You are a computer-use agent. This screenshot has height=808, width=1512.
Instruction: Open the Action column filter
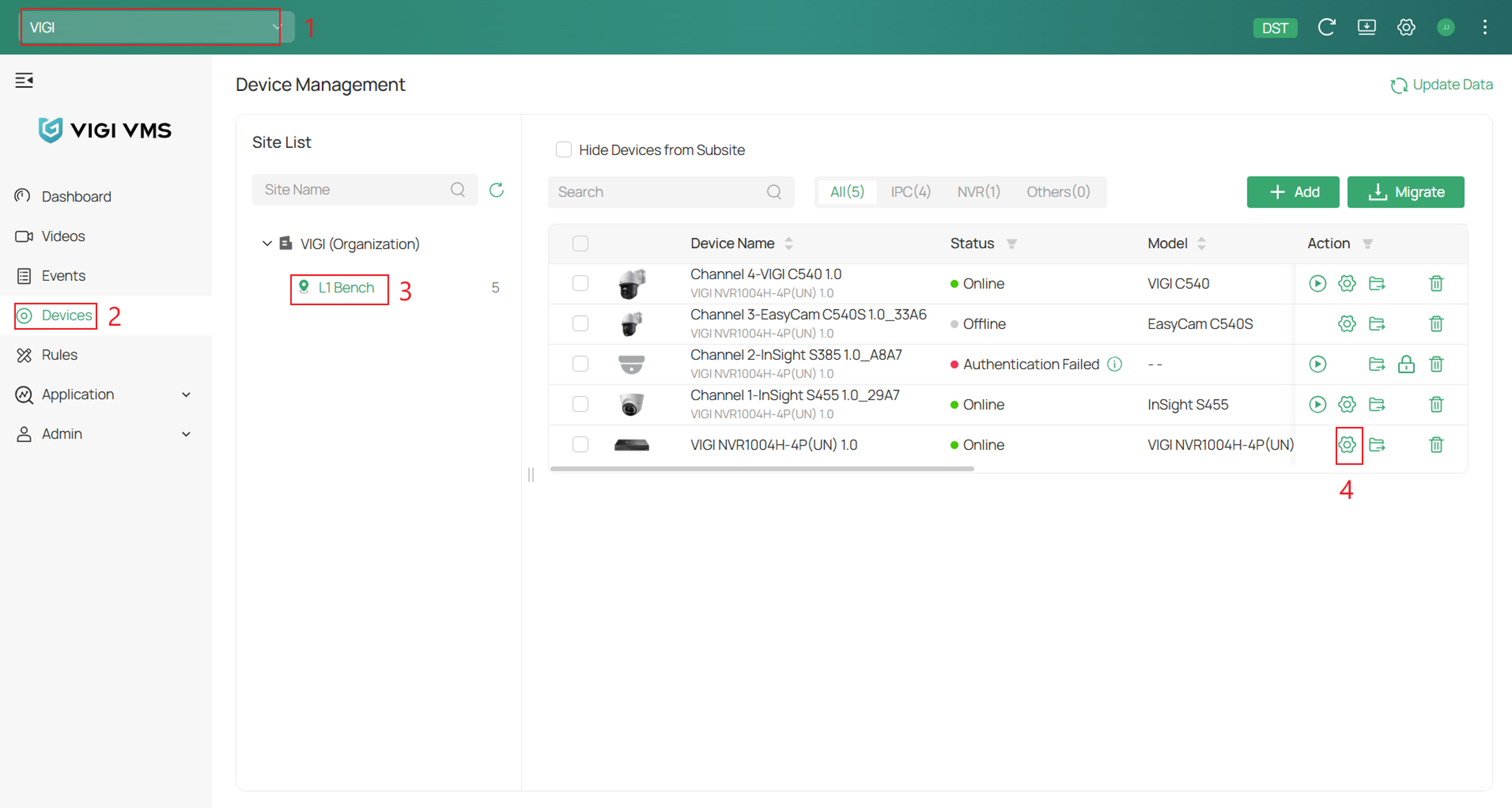point(1368,243)
